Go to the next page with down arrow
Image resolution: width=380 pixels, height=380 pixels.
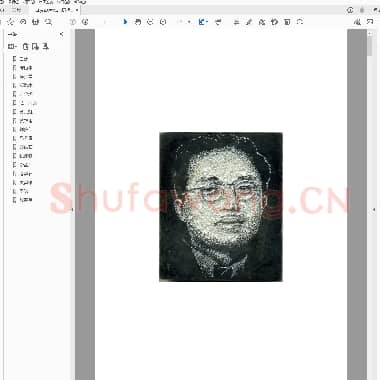click(85, 22)
